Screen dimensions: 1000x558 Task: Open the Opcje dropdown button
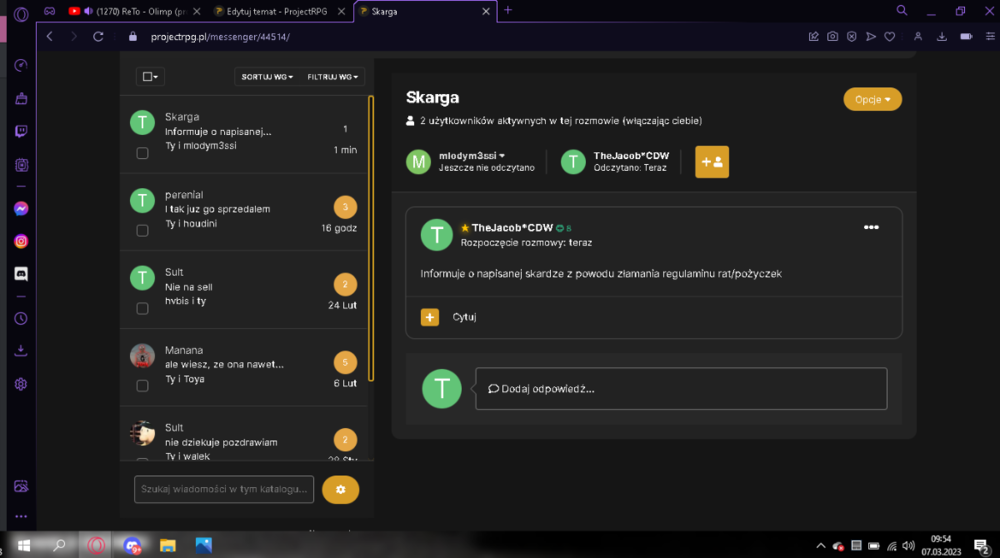(872, 99)
